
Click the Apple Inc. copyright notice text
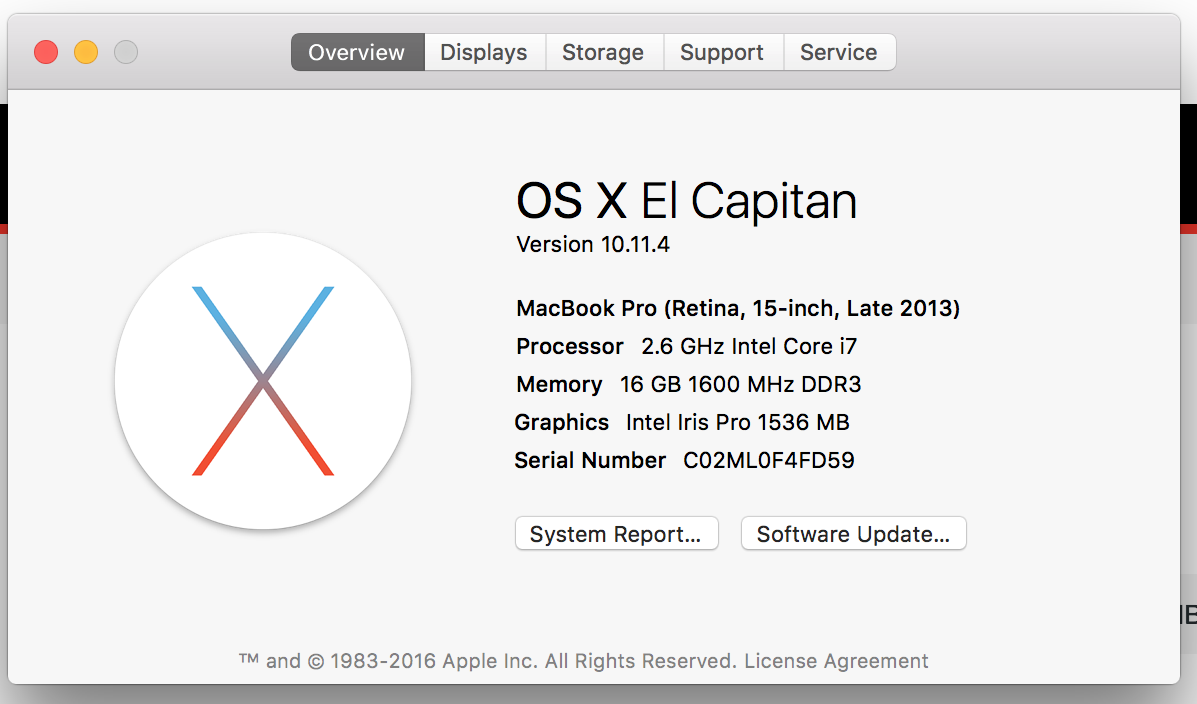click(488, 661)
